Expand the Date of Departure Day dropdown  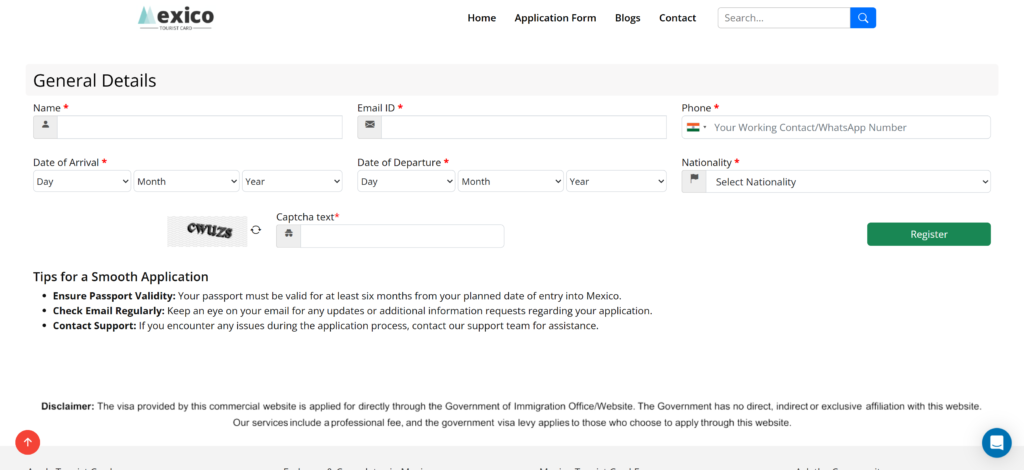click(x=407, y=182)
